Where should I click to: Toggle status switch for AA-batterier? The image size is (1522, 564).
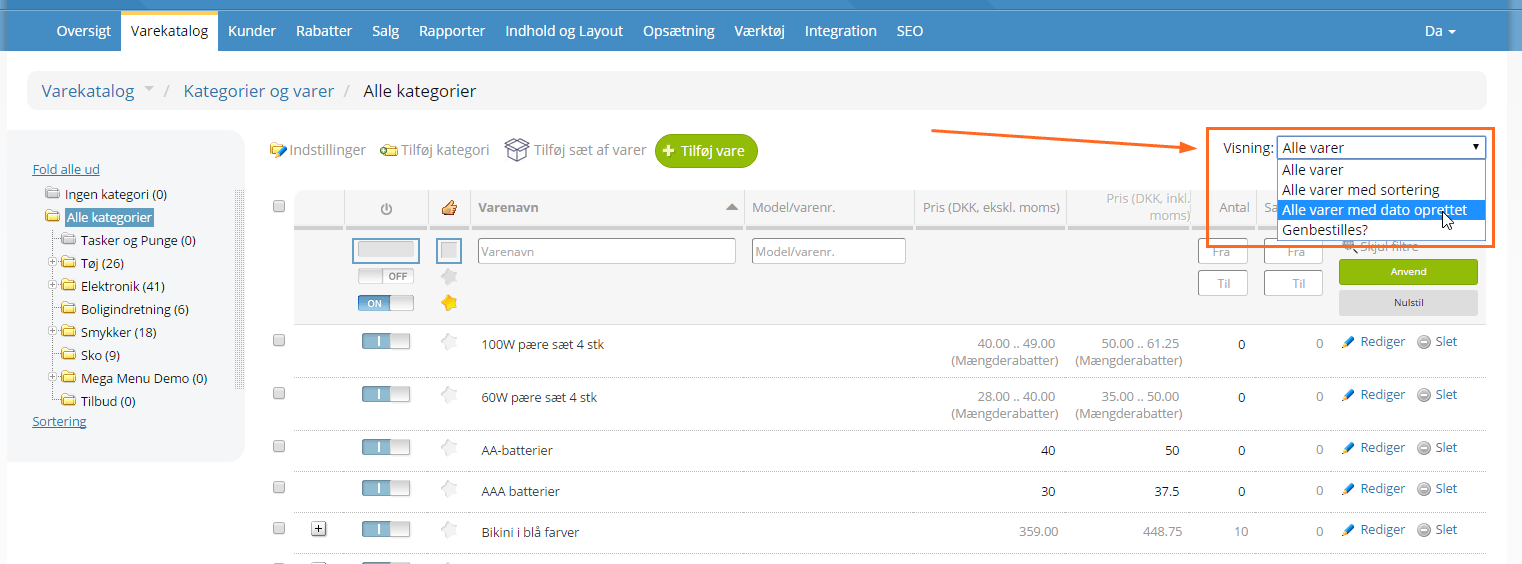[386, 447]
